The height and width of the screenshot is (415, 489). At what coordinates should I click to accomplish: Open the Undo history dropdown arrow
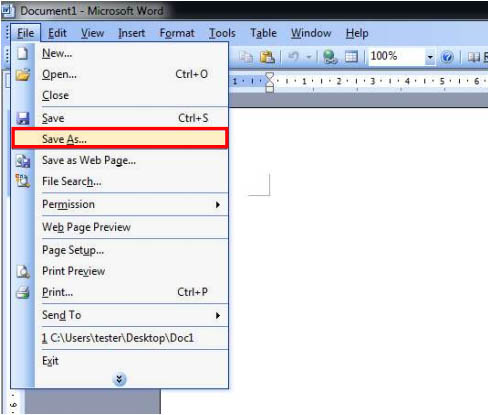tap(309, 57)
